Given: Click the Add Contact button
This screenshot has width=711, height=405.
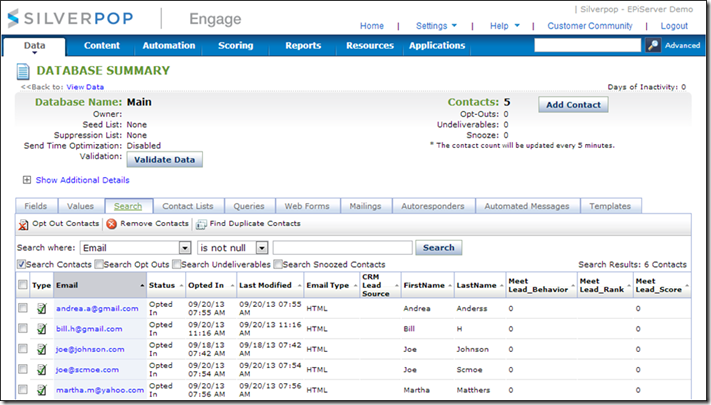Looking at the screenshot, I should point(573,105).
